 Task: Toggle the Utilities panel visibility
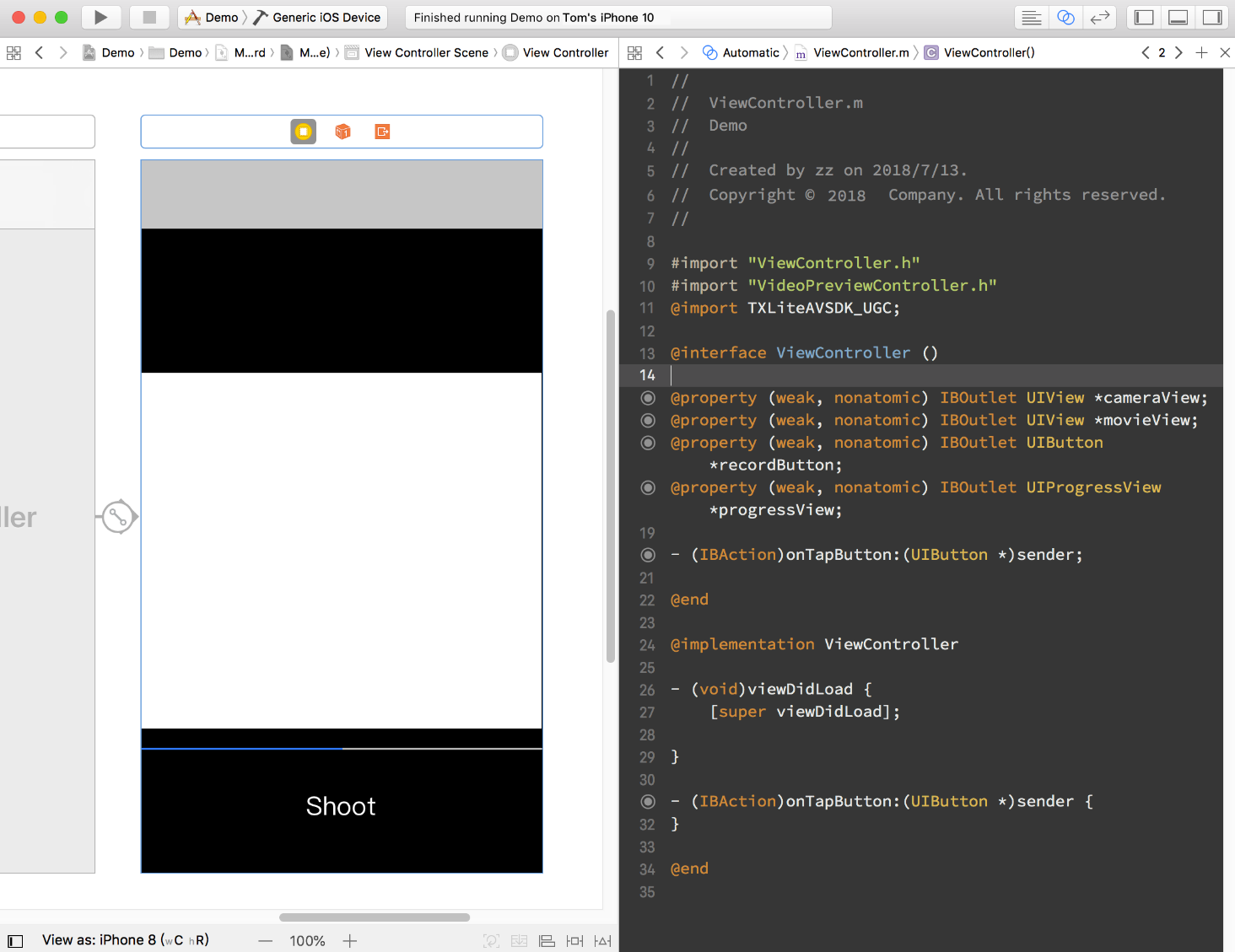(1212, 17)
